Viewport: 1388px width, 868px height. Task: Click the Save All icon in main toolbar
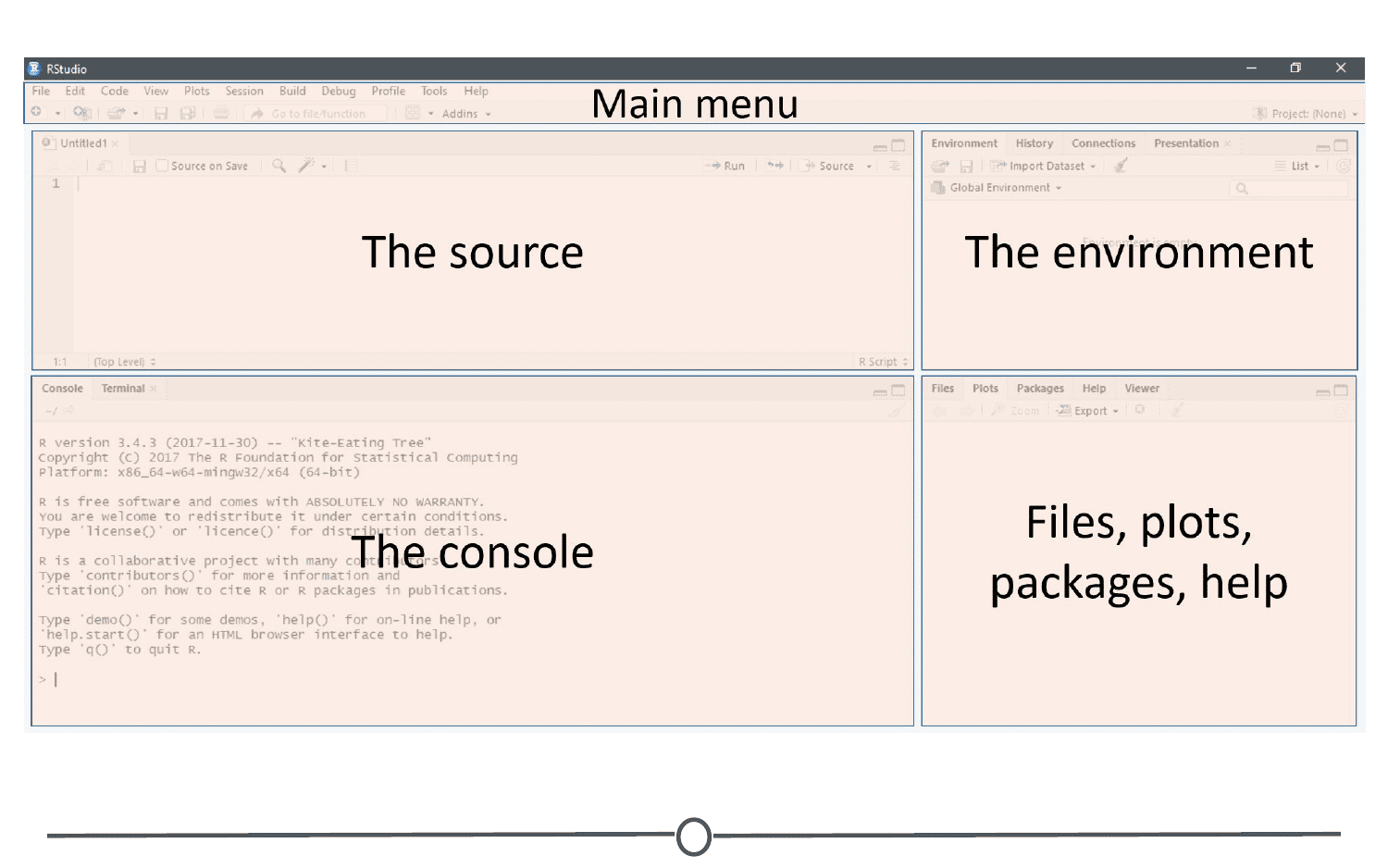[x=188, y=113]
